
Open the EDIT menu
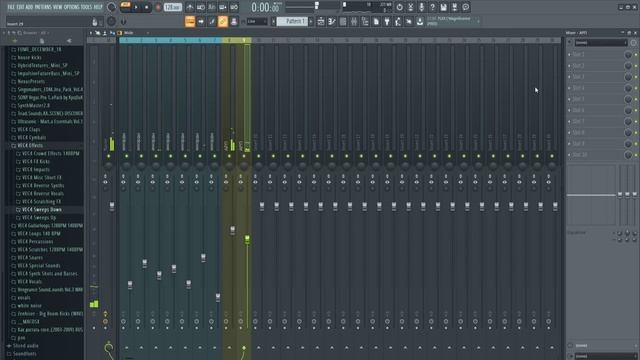coord(20,7)
